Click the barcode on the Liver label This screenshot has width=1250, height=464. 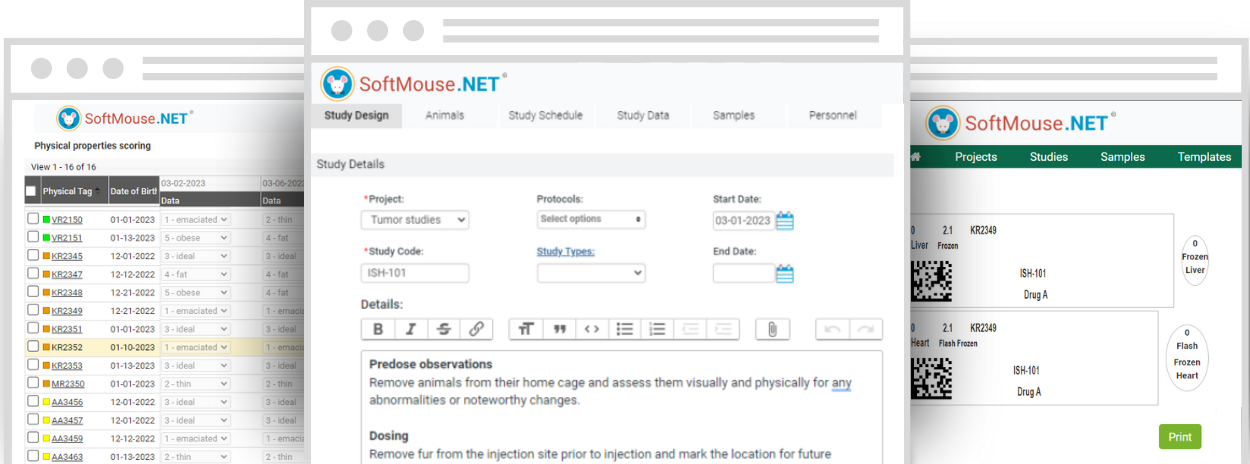coord(931,281)
